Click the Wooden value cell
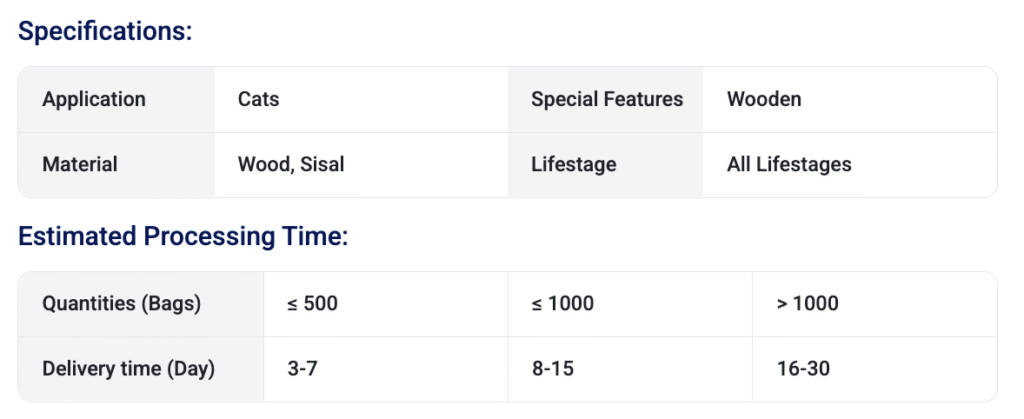This screenshot has width=1024, height=419. [764, 99]
